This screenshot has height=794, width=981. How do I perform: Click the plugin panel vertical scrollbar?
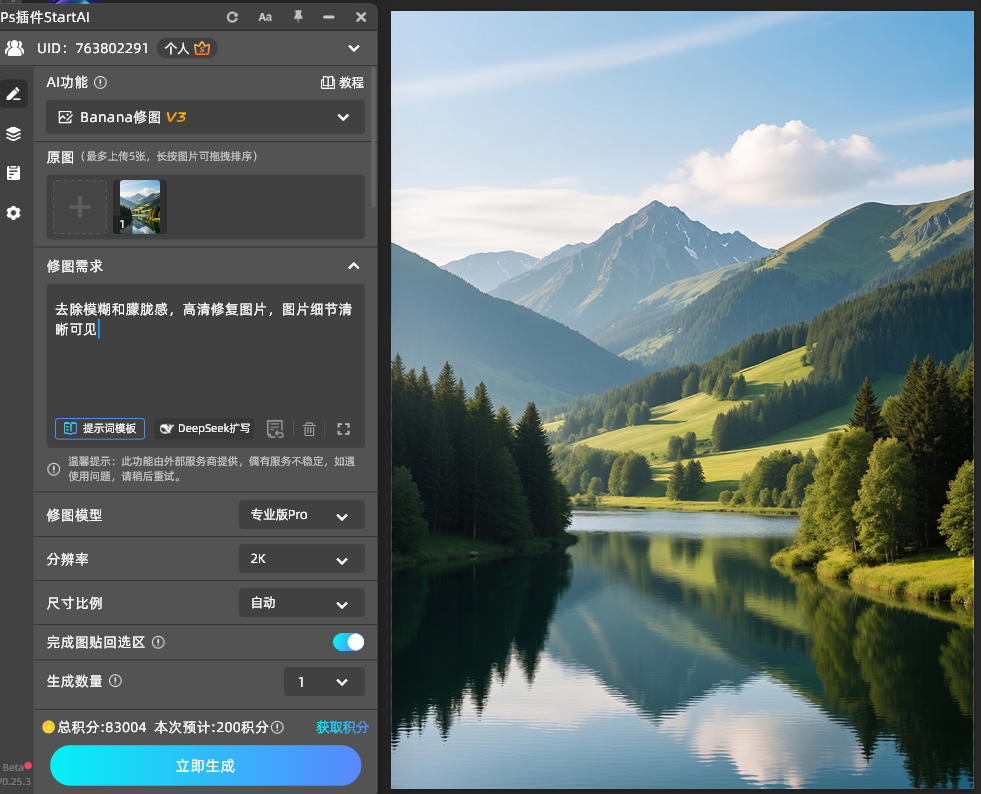pyautogui.click(x=374, y=138)
